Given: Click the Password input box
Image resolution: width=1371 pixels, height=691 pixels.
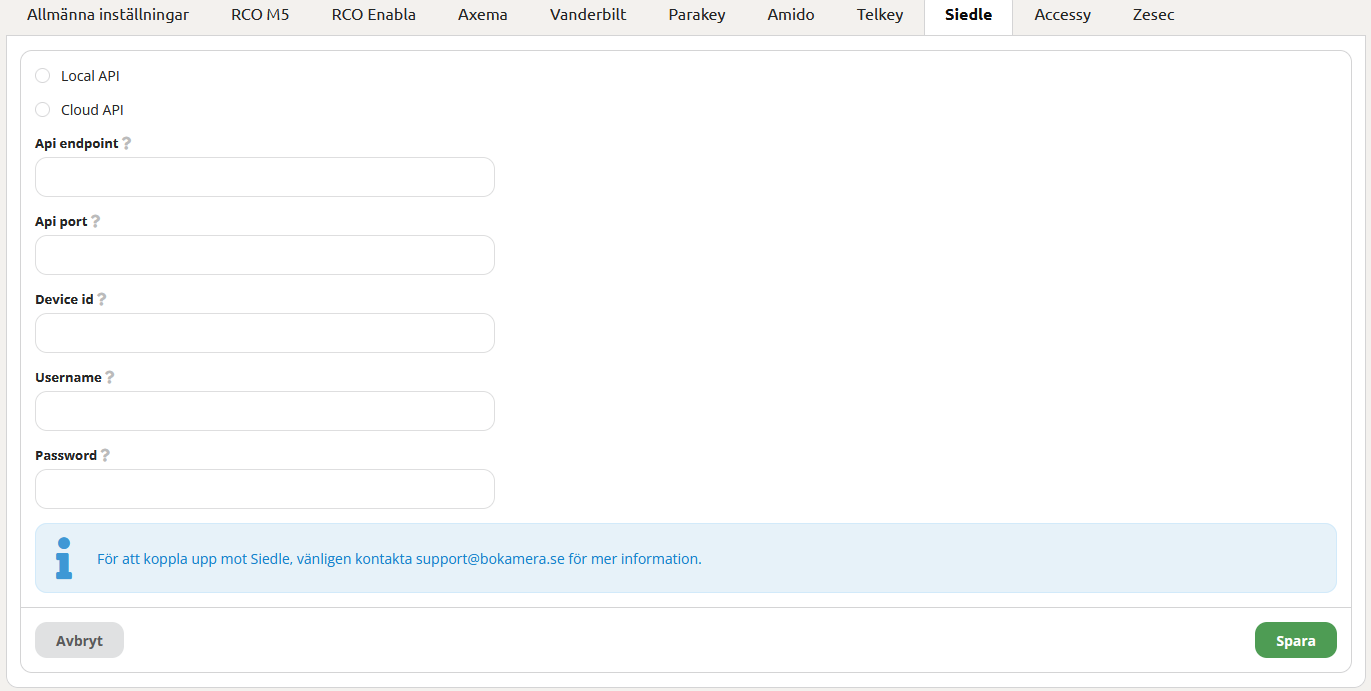Looking at the screenshot, I should point(265,489).
